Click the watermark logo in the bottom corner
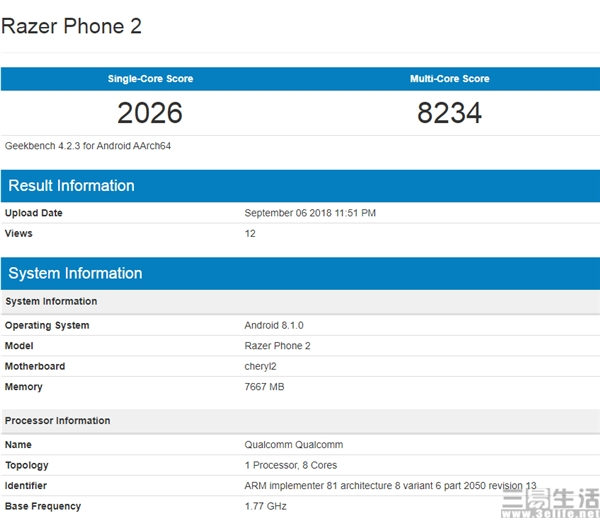Image resolution: width=600 pixels, height=520 pixels. tap(555, 501)
